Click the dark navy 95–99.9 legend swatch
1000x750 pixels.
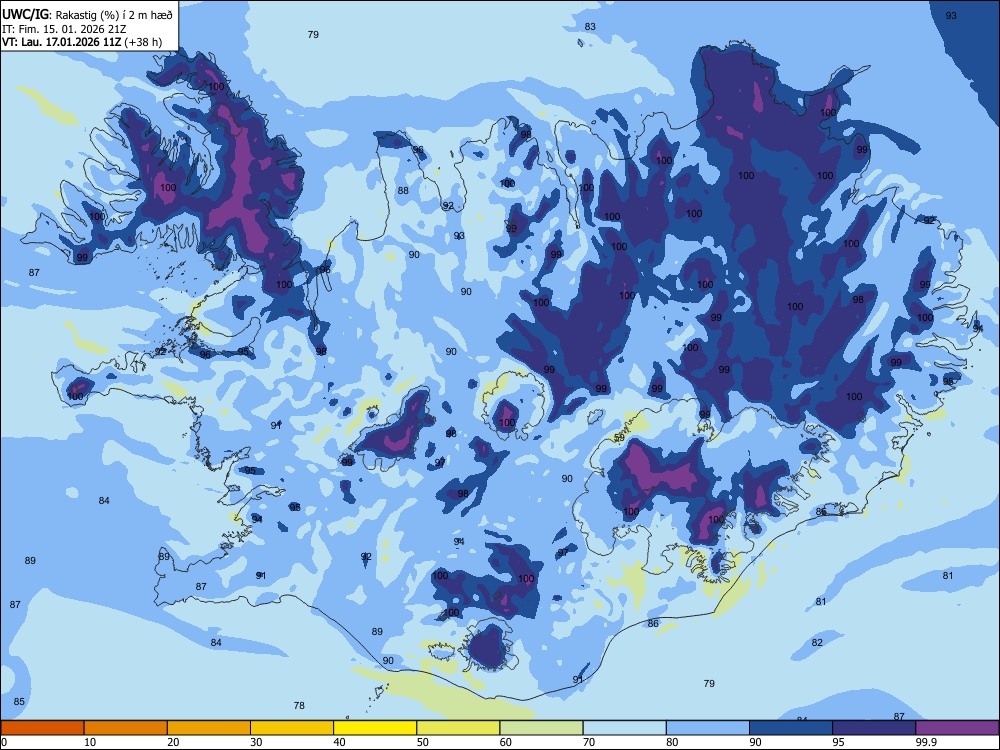874,728
